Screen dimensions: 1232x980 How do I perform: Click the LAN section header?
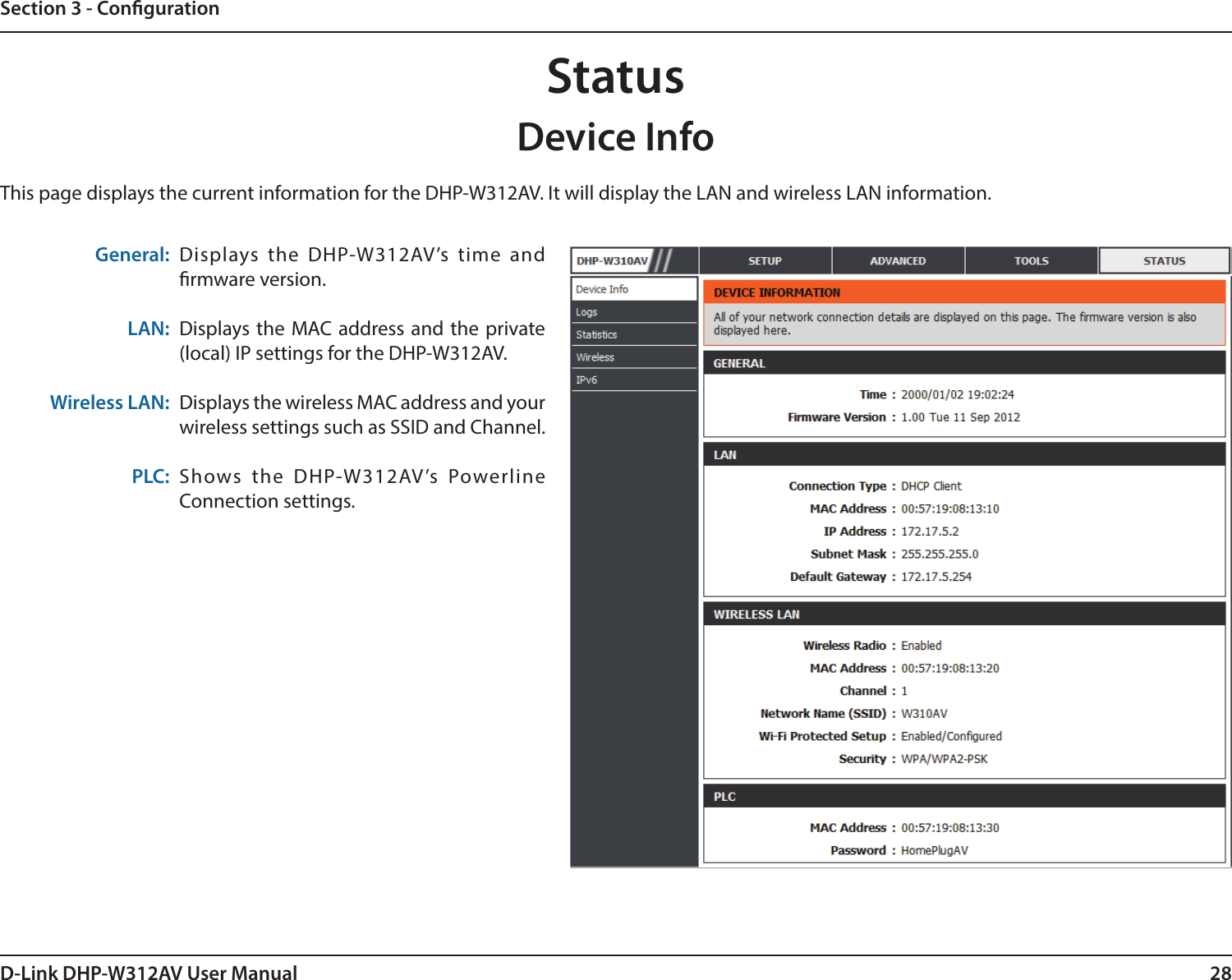[964, 454]
